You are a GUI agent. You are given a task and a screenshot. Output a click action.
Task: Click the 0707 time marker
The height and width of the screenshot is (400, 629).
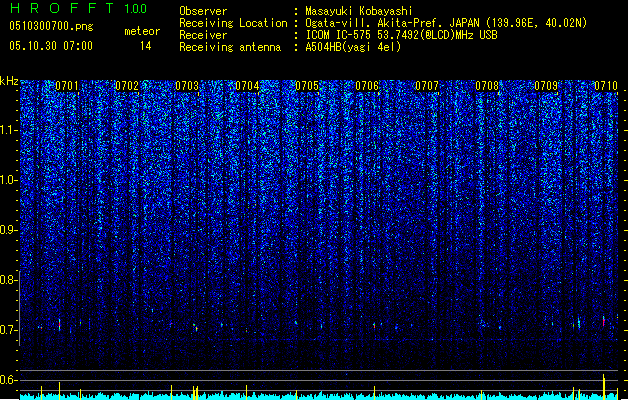point(427,86)
